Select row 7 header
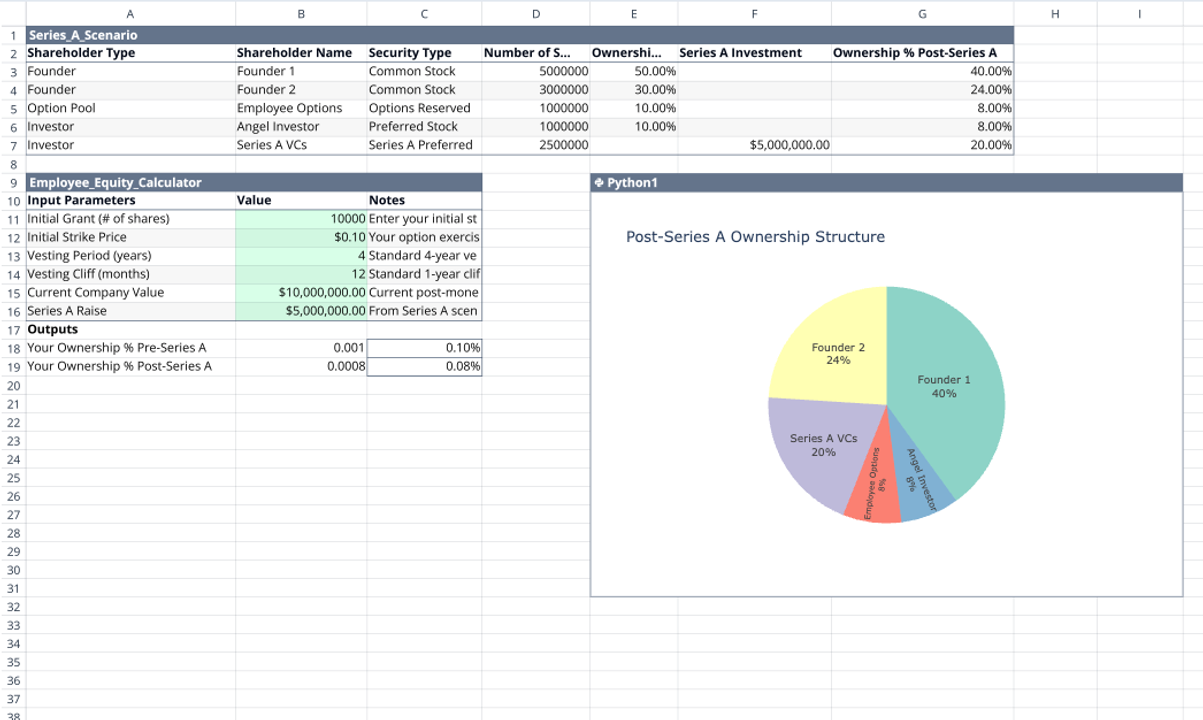 12,144
